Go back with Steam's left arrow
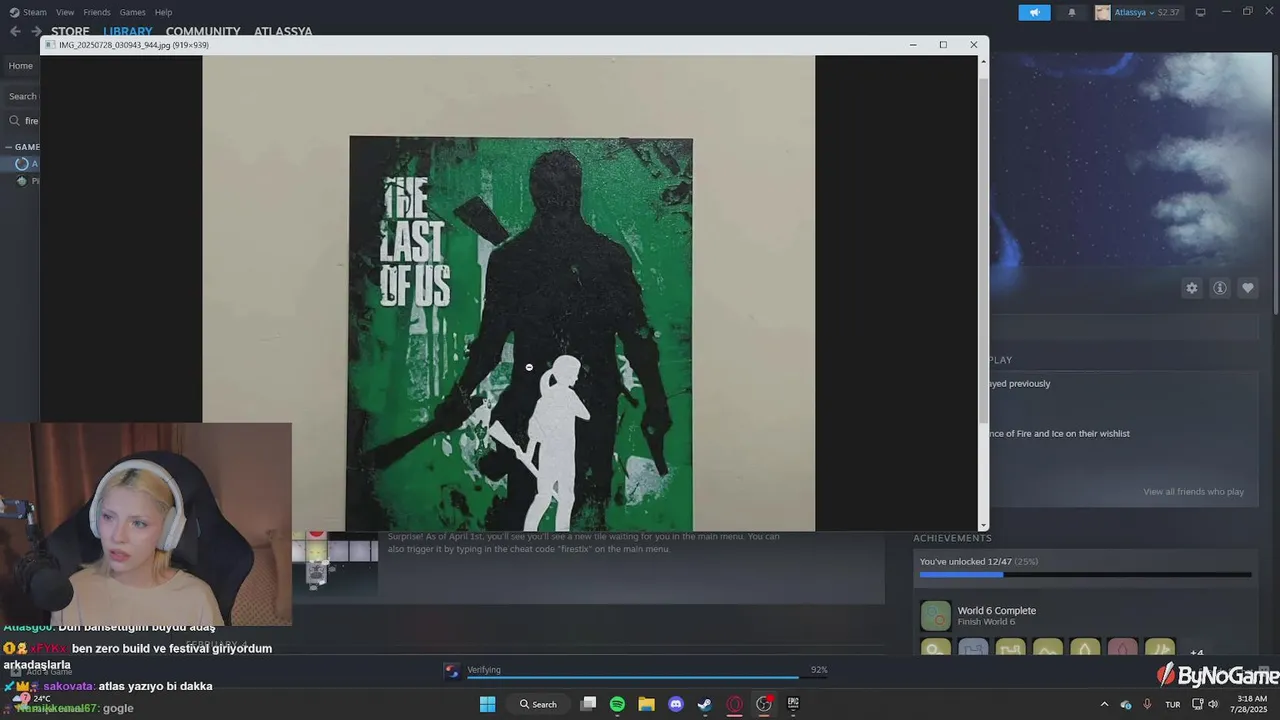This screenshot has height=720, width=1280. 15,31
